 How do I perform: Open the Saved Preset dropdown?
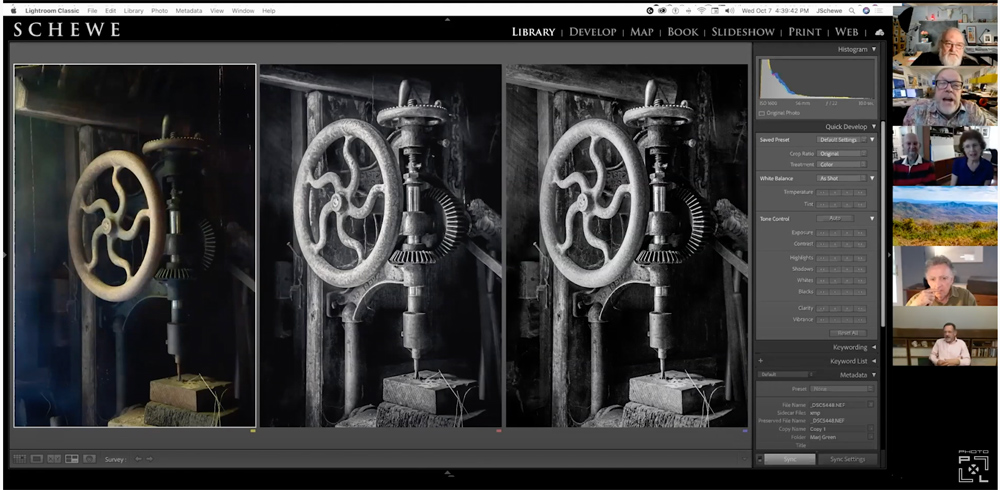tap(841, 140)
